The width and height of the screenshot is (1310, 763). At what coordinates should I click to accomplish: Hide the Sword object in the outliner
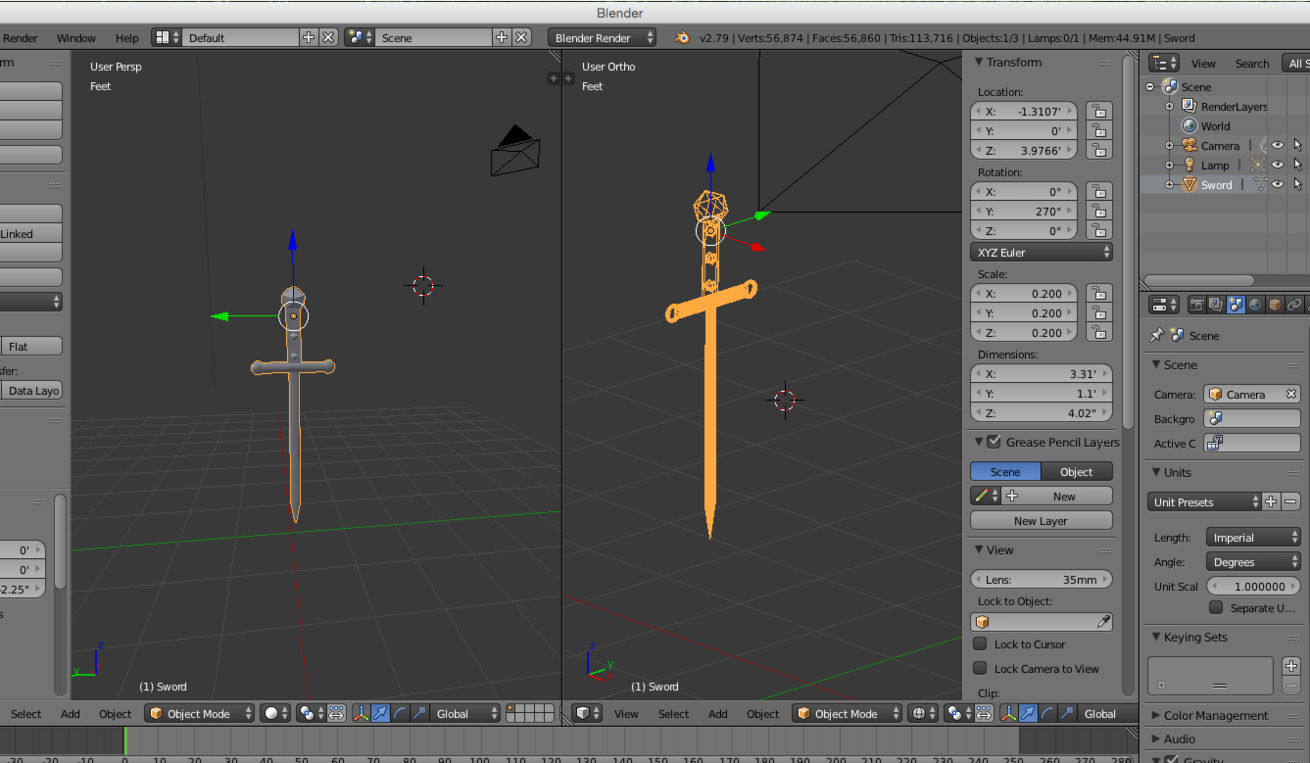click(x=1280, y=185)
